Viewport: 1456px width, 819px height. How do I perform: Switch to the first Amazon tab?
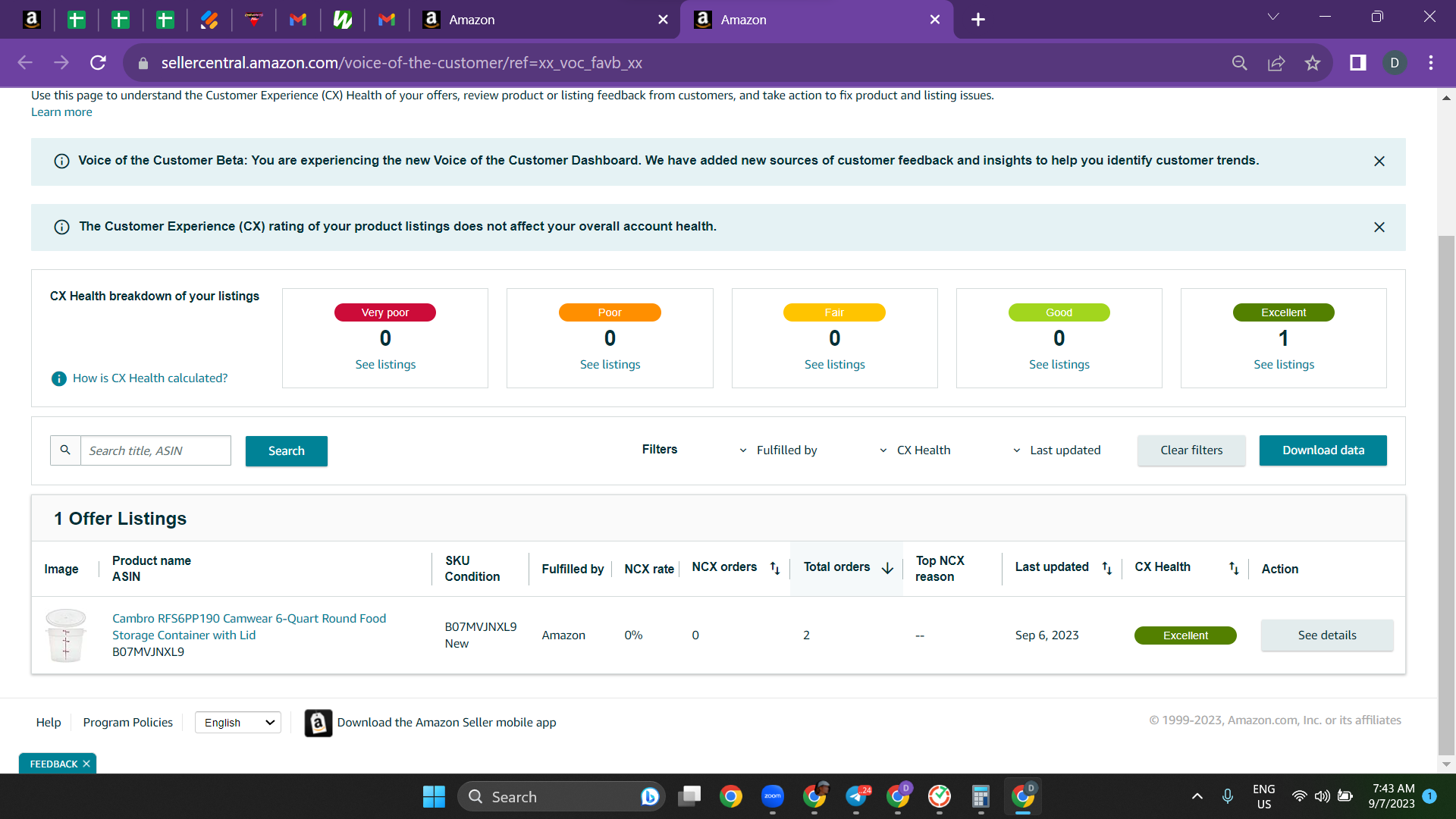[544, 20]
